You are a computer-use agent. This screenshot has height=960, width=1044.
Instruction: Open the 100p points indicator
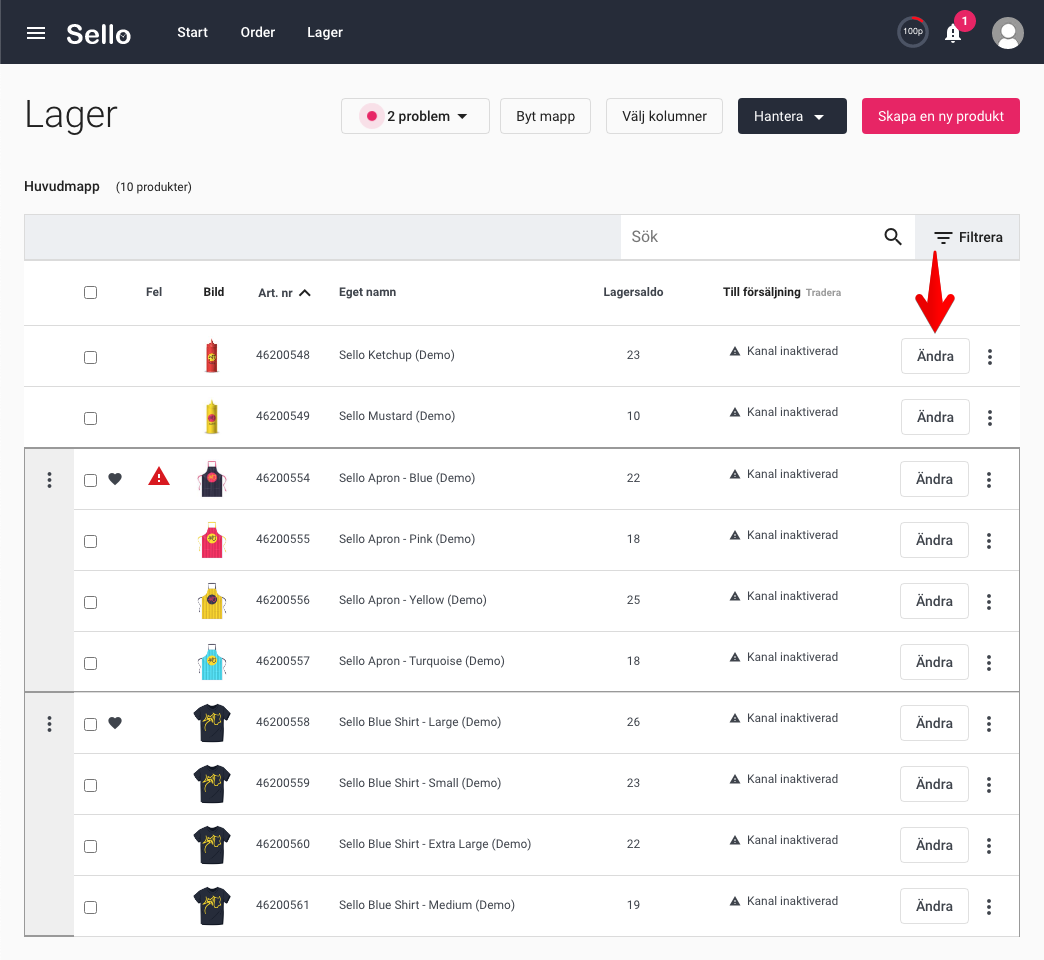913,32
